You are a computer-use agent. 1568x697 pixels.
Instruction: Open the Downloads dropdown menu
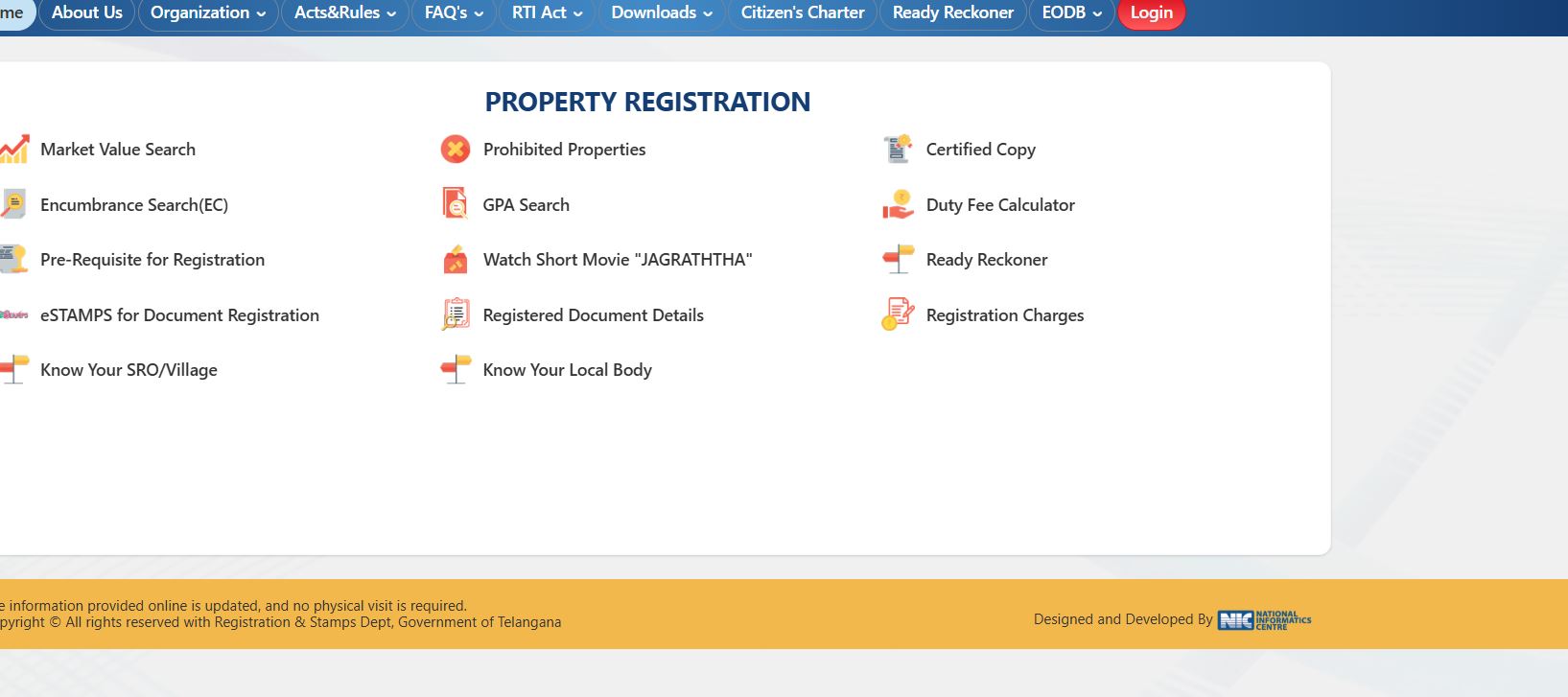point(662,13)
